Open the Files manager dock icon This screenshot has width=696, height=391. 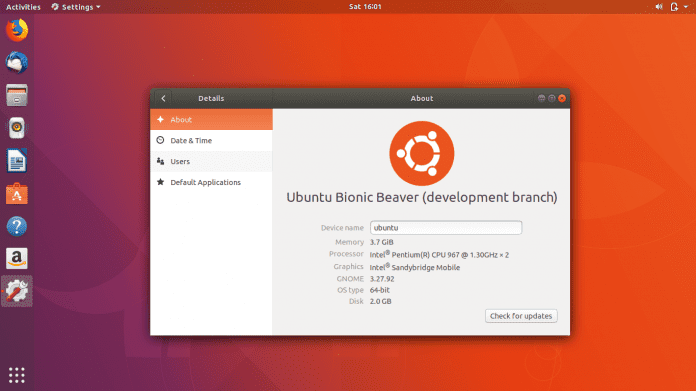pos(17,95)
